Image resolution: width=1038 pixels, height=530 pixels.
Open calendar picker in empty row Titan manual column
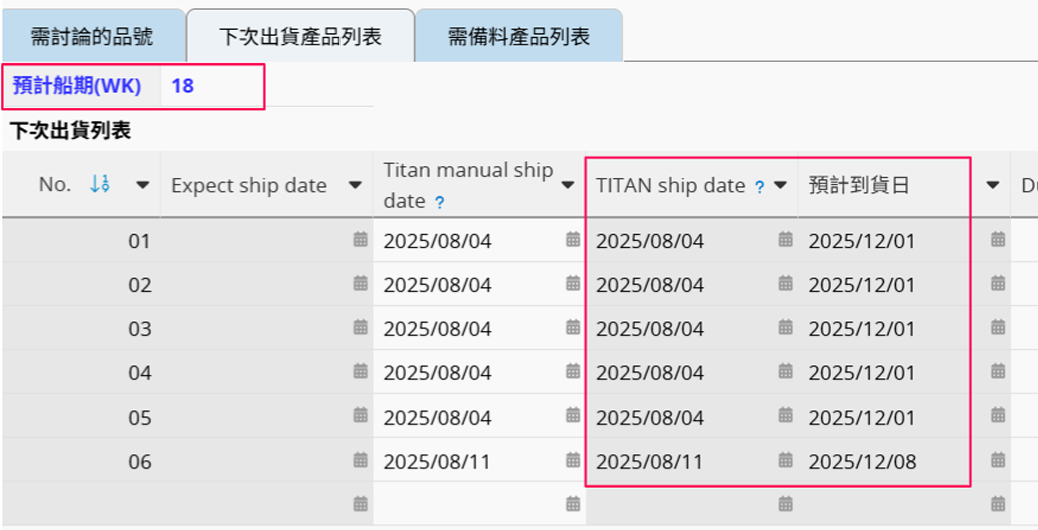pos(573,504)
